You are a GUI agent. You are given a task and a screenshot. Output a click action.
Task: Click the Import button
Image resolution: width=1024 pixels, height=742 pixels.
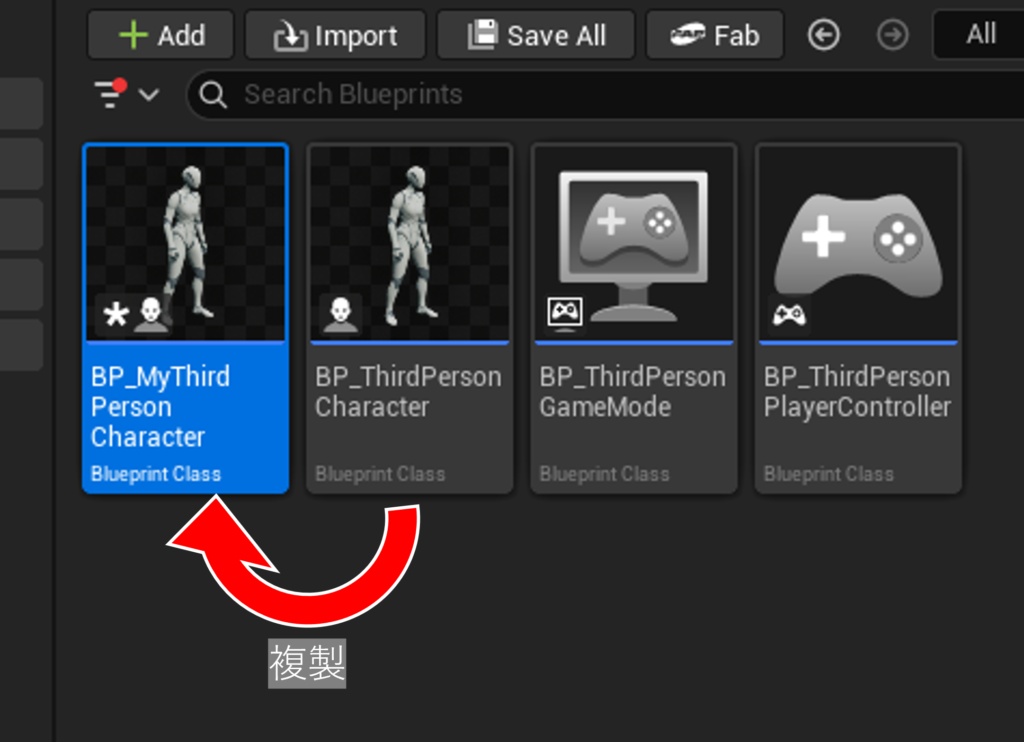(x=335, y=36)
